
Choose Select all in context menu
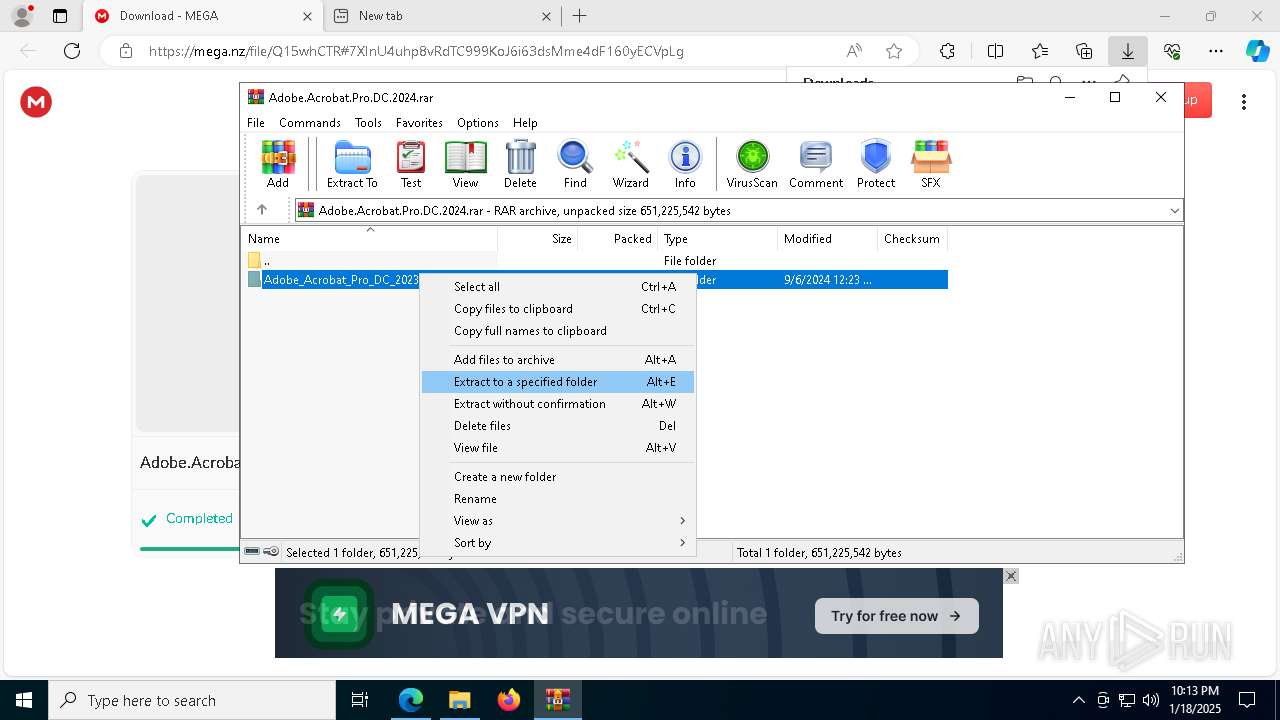point(557,287)
